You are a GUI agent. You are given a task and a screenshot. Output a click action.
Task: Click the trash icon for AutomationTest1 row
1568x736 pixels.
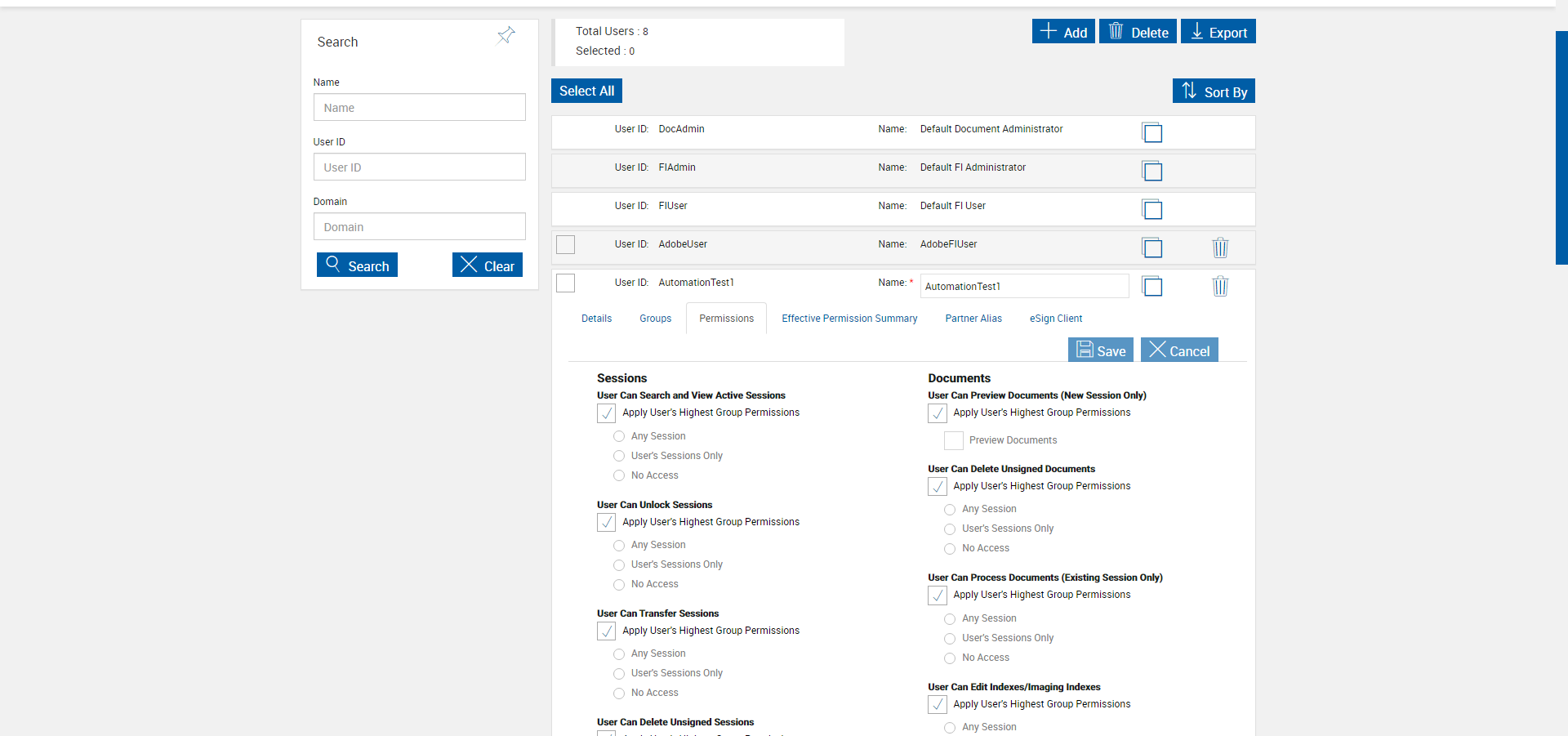tap(1220, 286)
